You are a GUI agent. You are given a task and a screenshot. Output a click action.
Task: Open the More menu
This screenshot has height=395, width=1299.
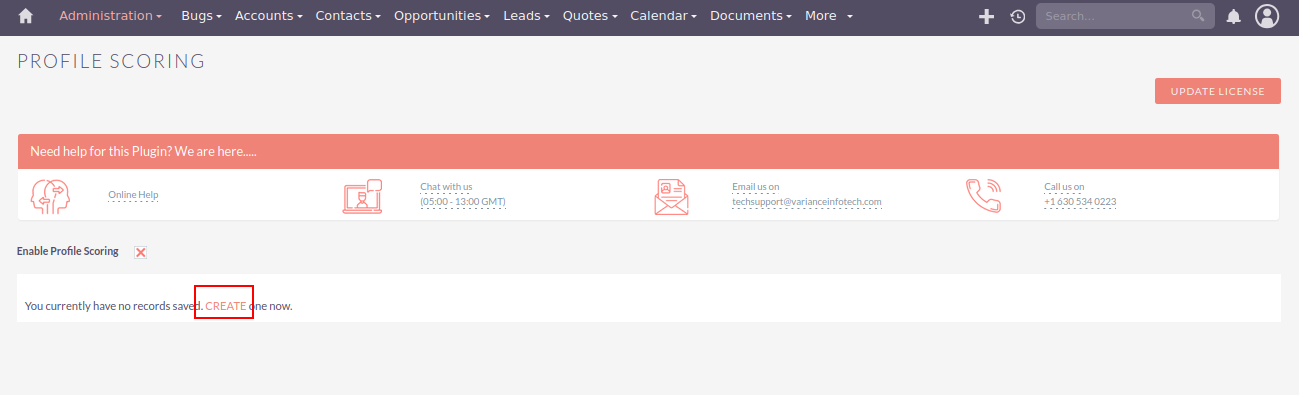tap(829, 16)
